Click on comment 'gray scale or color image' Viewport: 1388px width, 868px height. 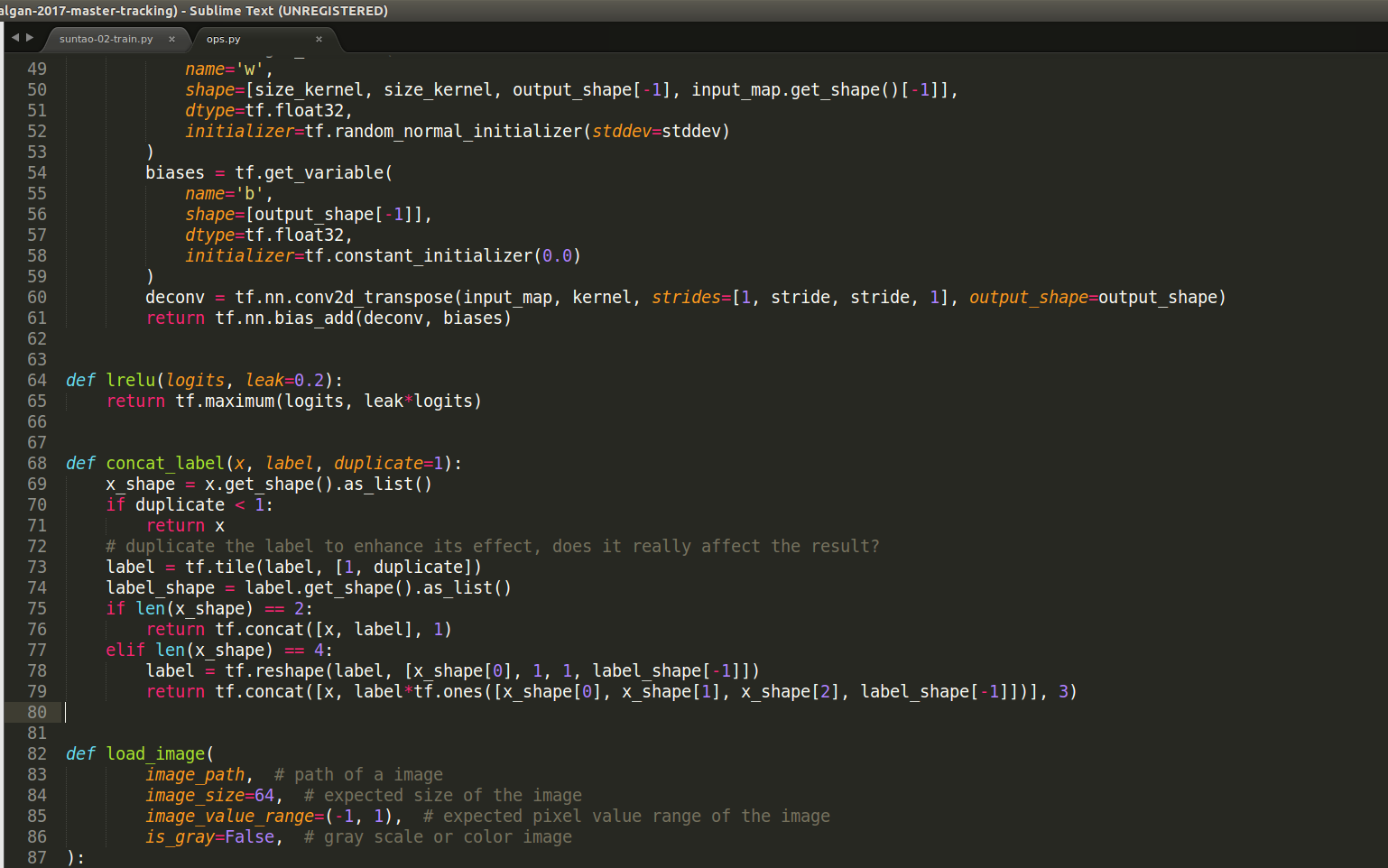coord(448,836)
